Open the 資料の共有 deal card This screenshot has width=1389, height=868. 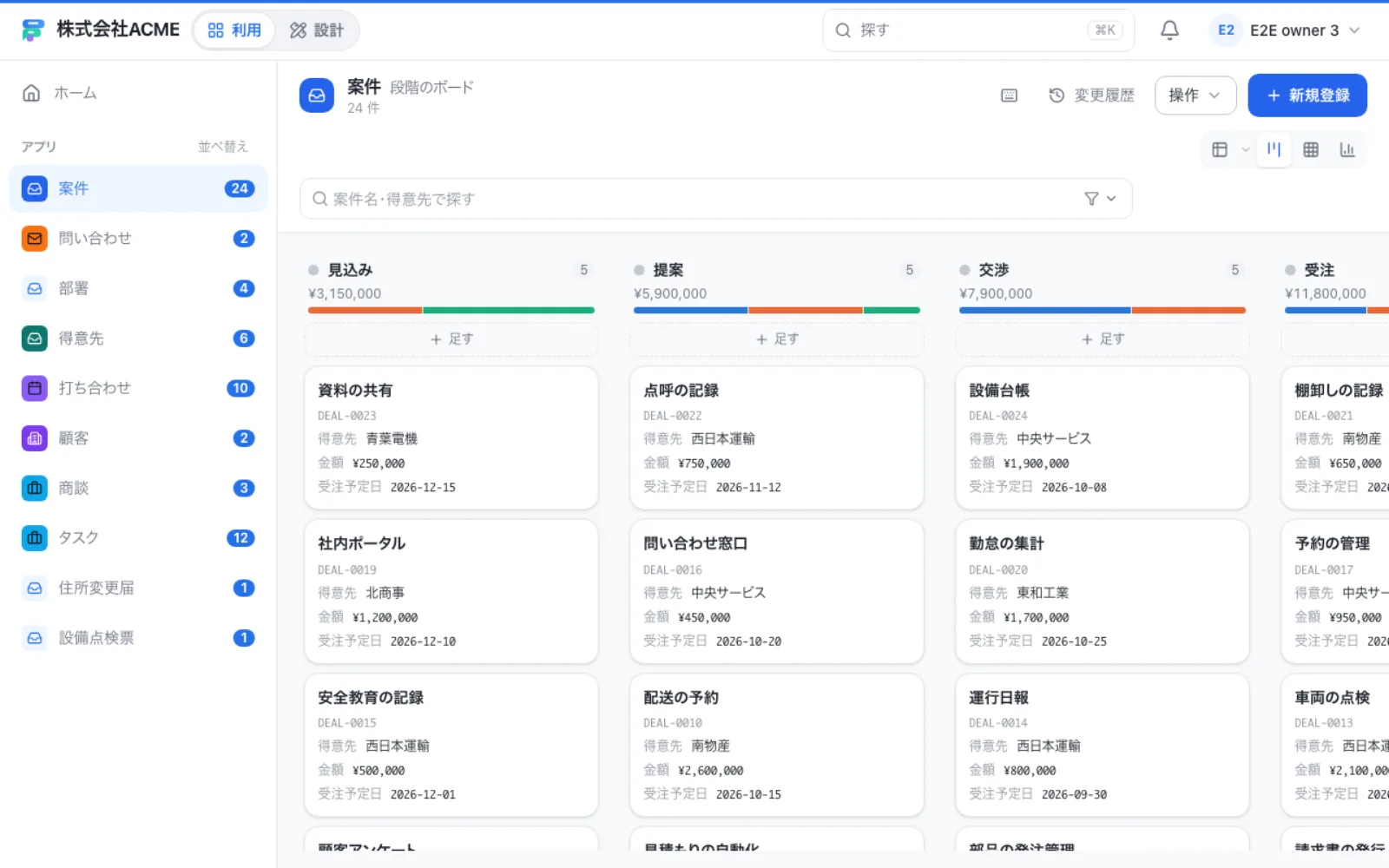point(451,438)
